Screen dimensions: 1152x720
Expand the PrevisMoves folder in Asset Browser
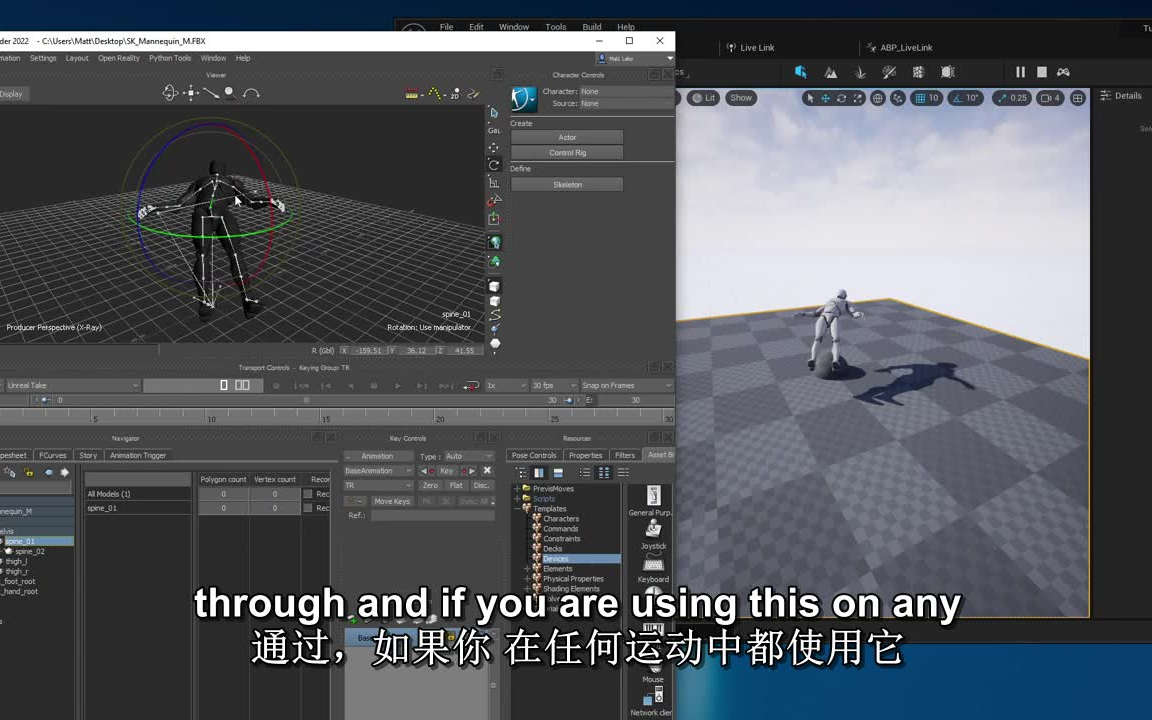click(x=518, y=489)
